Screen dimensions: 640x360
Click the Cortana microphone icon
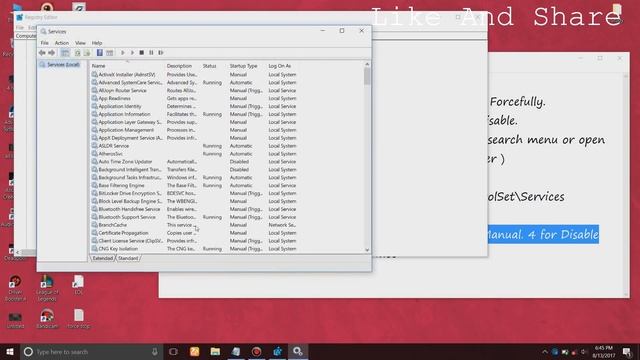(155, 351)
